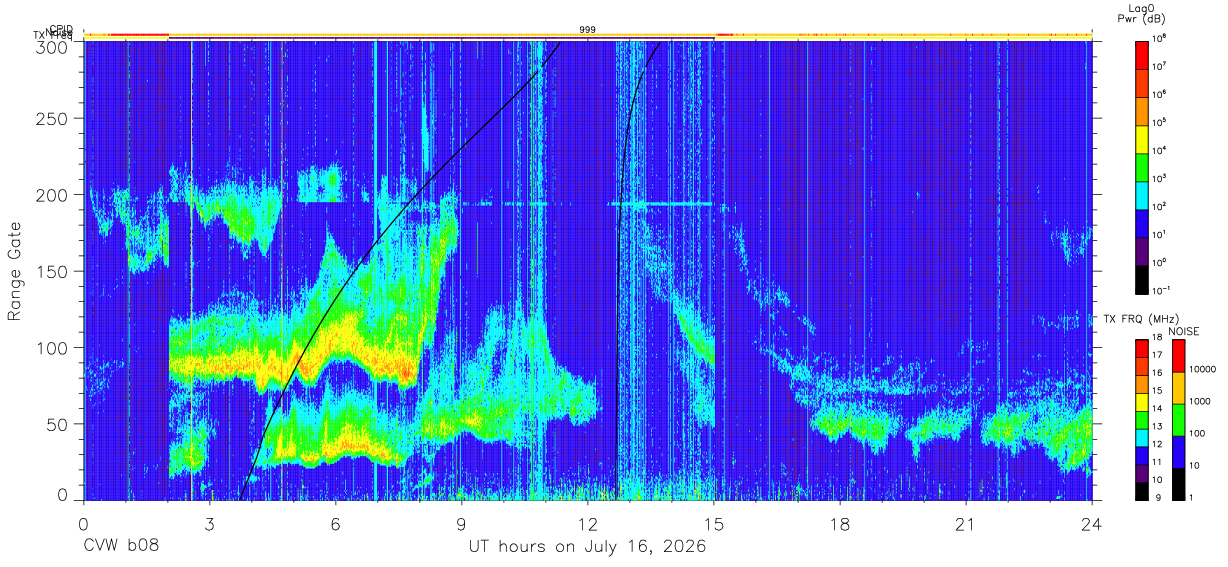Screen dimensions: 1228x567
Task: Click x-axis tick label '3'
Action: tap(209, 524)
